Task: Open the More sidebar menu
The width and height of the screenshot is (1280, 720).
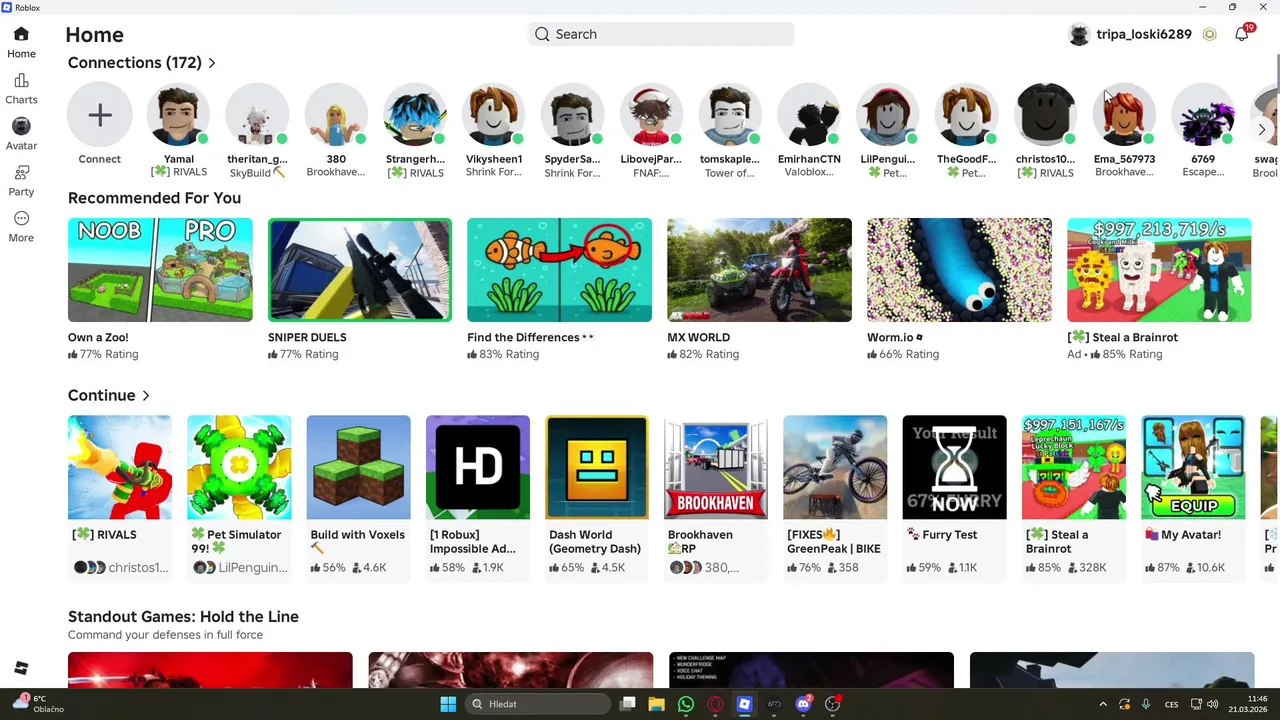Action: click(x=21, y=219)
